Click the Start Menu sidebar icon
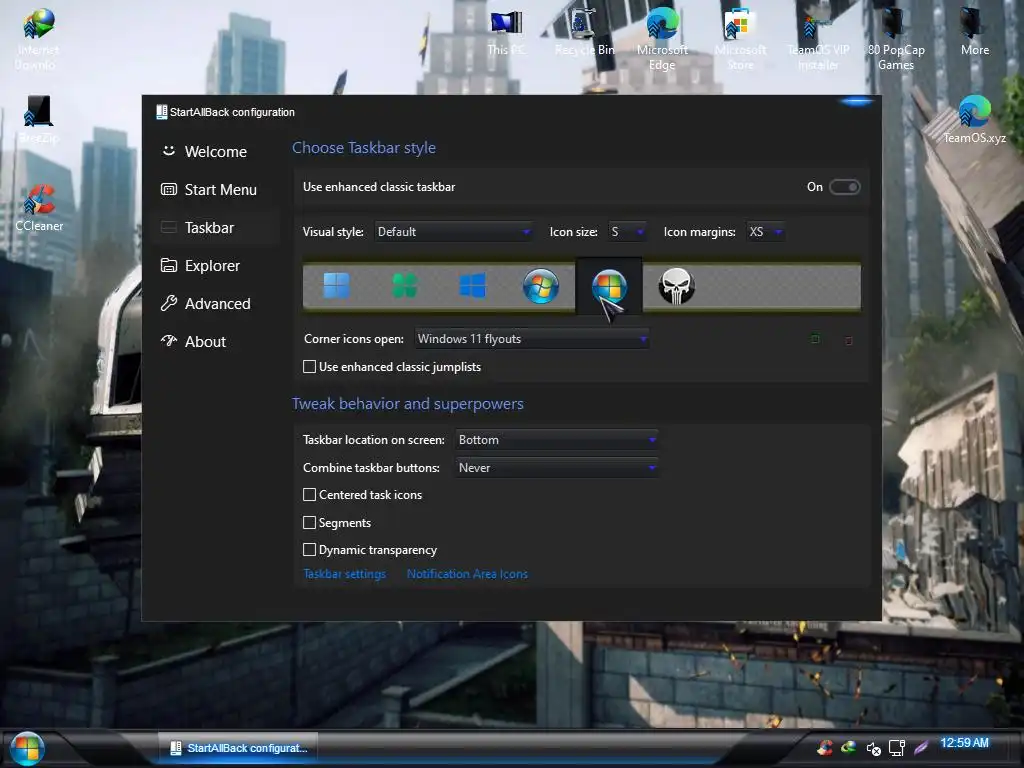The height and width of the screenshot is (768, 1024). pyautogui.click(x=168, y=189)
